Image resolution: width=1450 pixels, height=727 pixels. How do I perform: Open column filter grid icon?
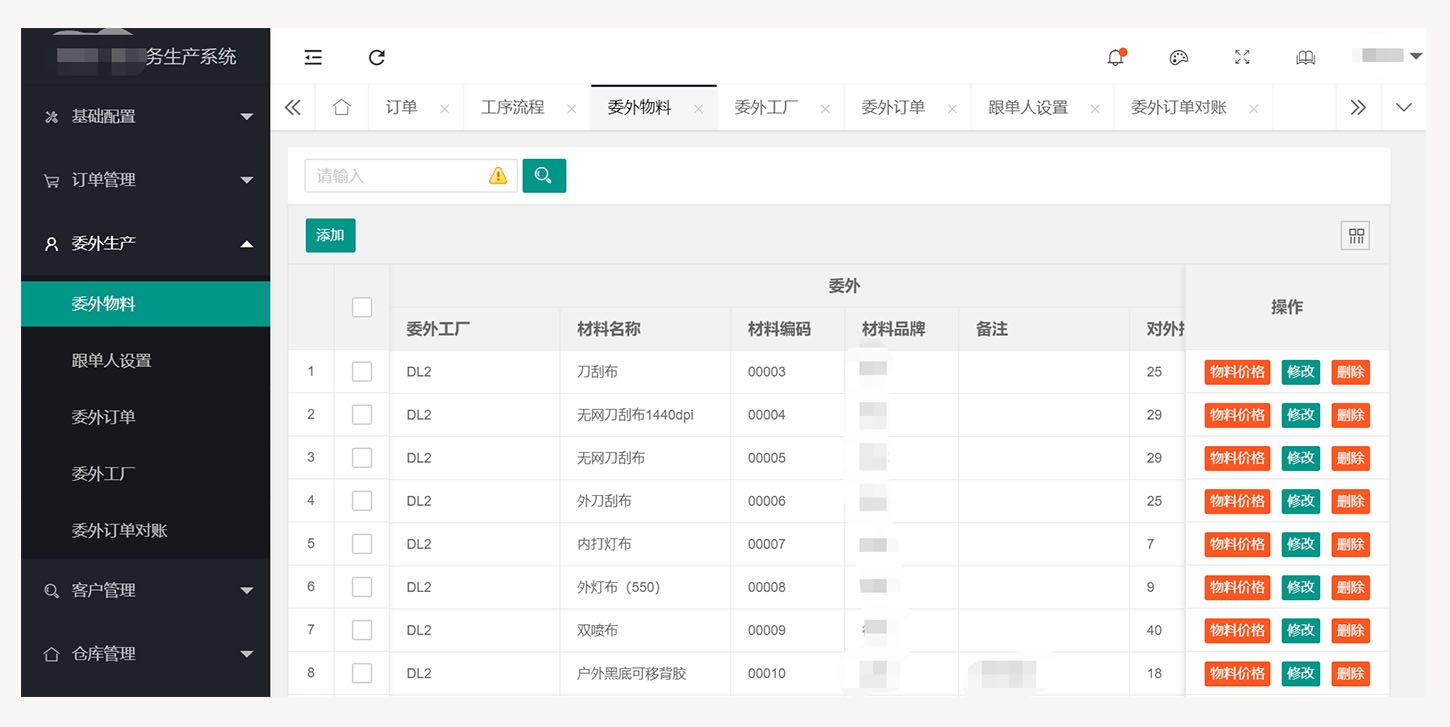[1356, 236]
